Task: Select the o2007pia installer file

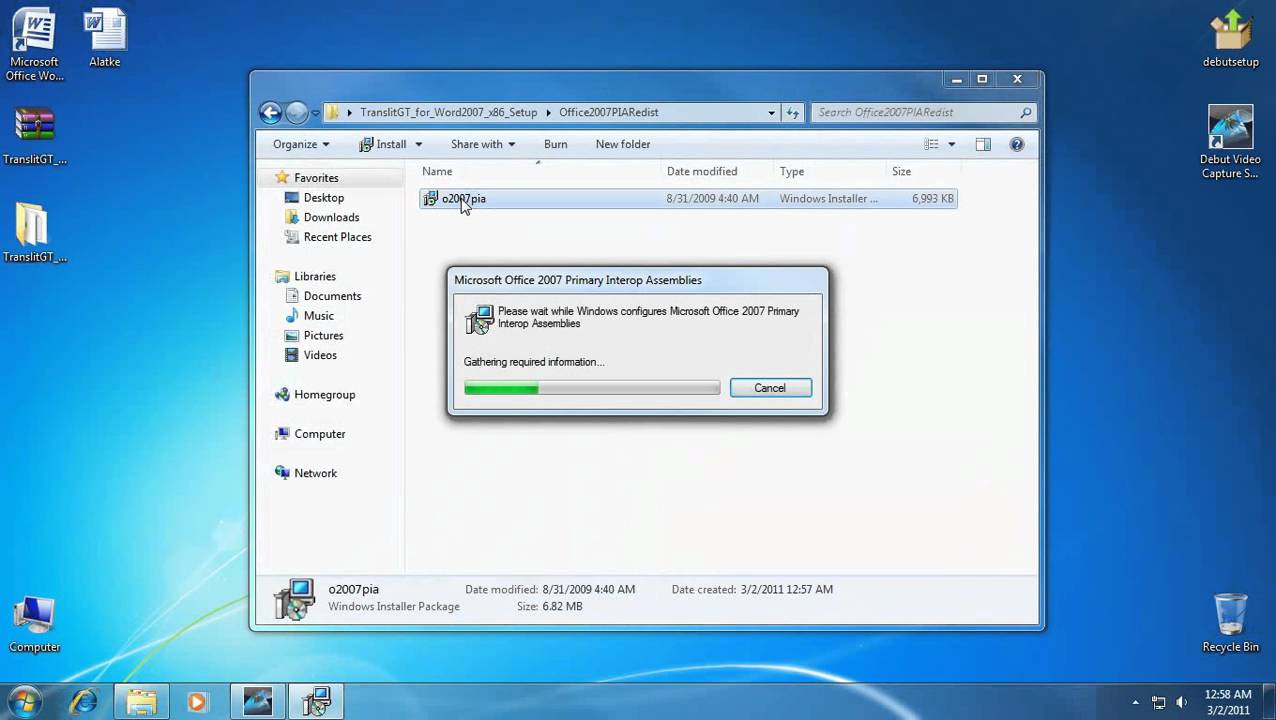Action: (x=688, y=198)
